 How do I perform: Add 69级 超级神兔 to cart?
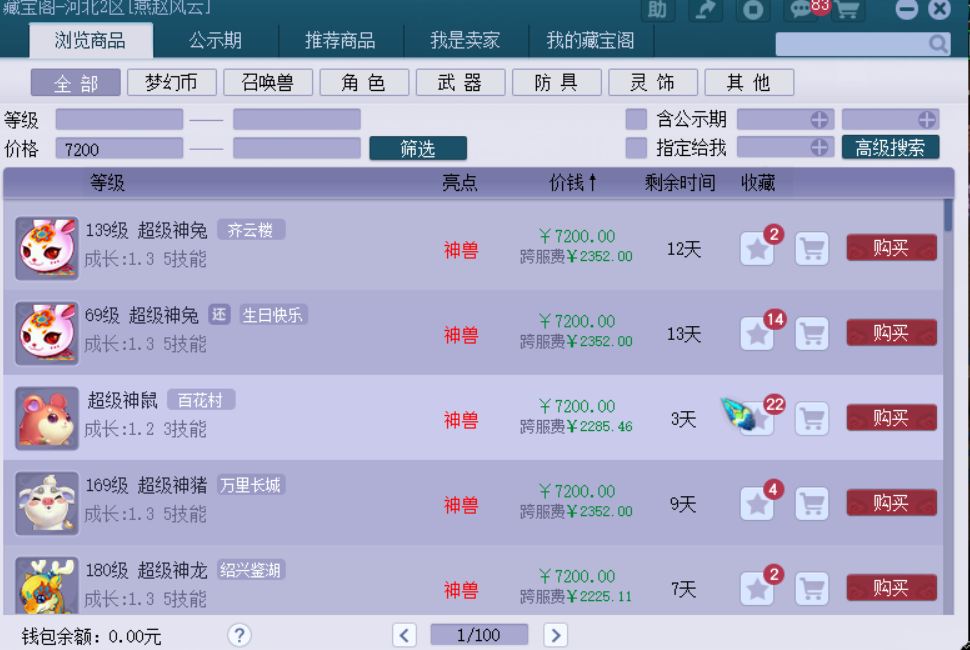click(x=812, y=334)
